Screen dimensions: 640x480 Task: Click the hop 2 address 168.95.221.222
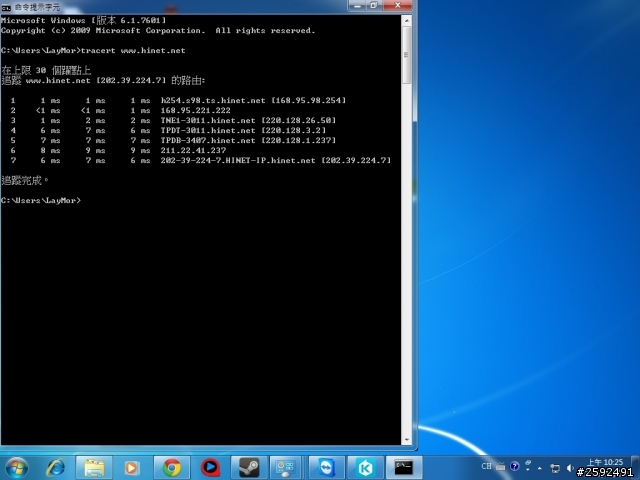pyautogui.click(x=196, y=111)
